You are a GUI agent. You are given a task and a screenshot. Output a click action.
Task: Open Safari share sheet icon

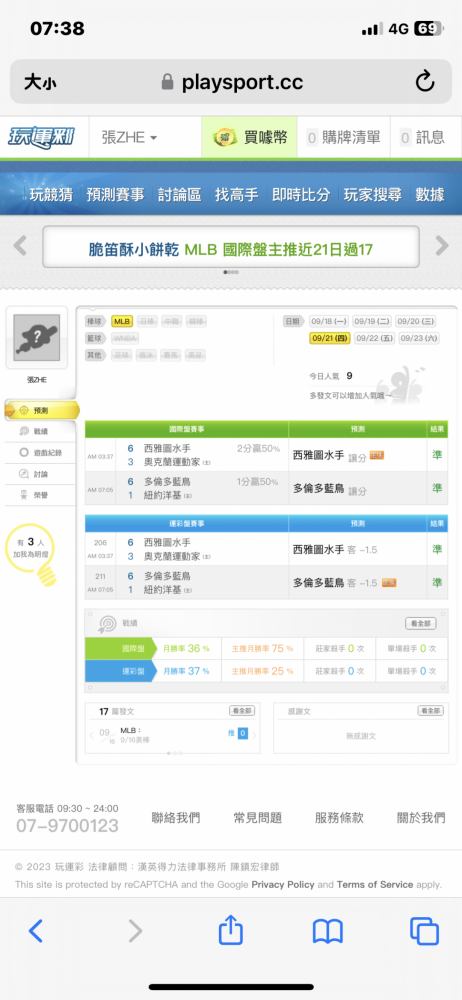[x=231, y=930]
